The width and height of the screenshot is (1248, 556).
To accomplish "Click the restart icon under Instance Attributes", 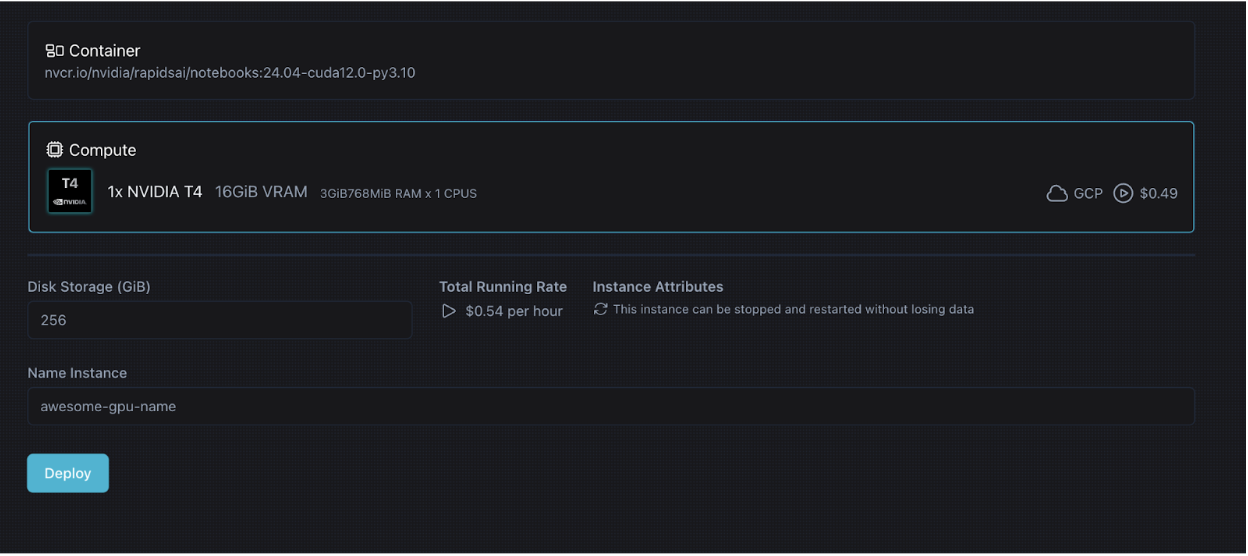I will click(600, 309).
